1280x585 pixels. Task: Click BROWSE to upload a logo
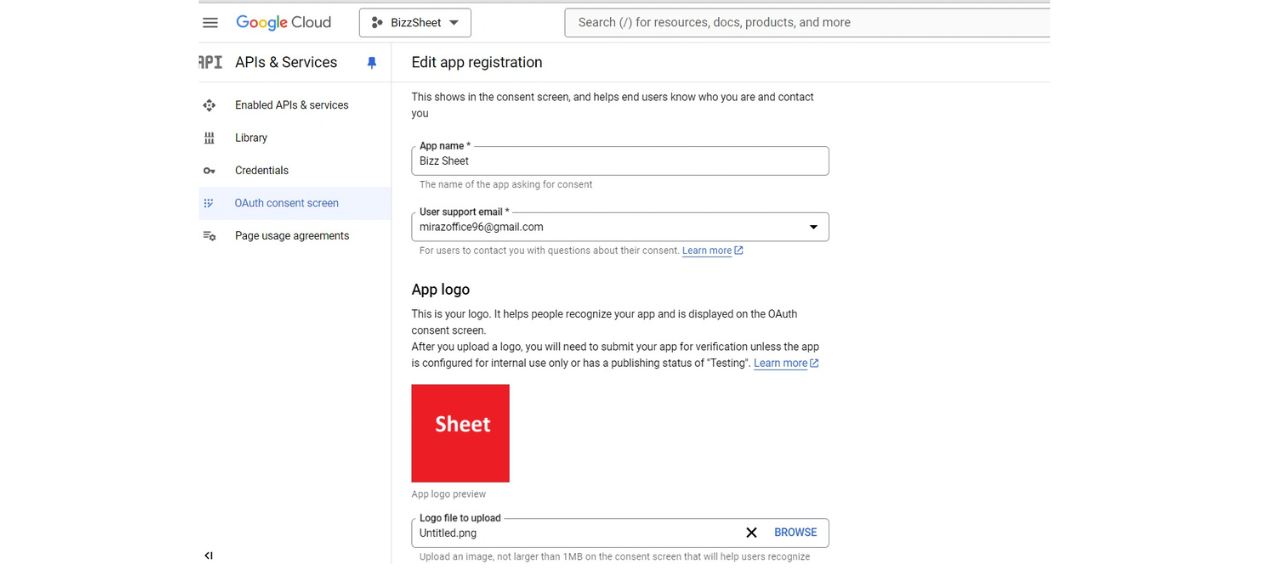click(x=795, y=533)
